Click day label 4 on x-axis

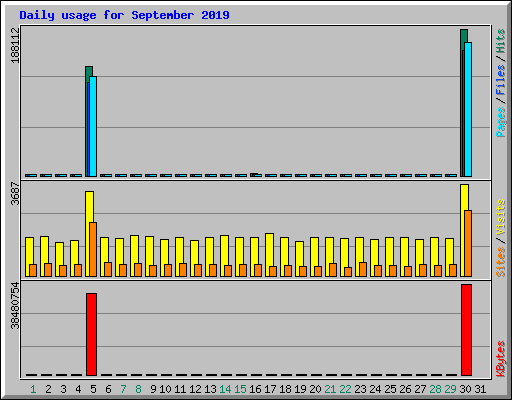pyautogui.click(x=78, y=389)
